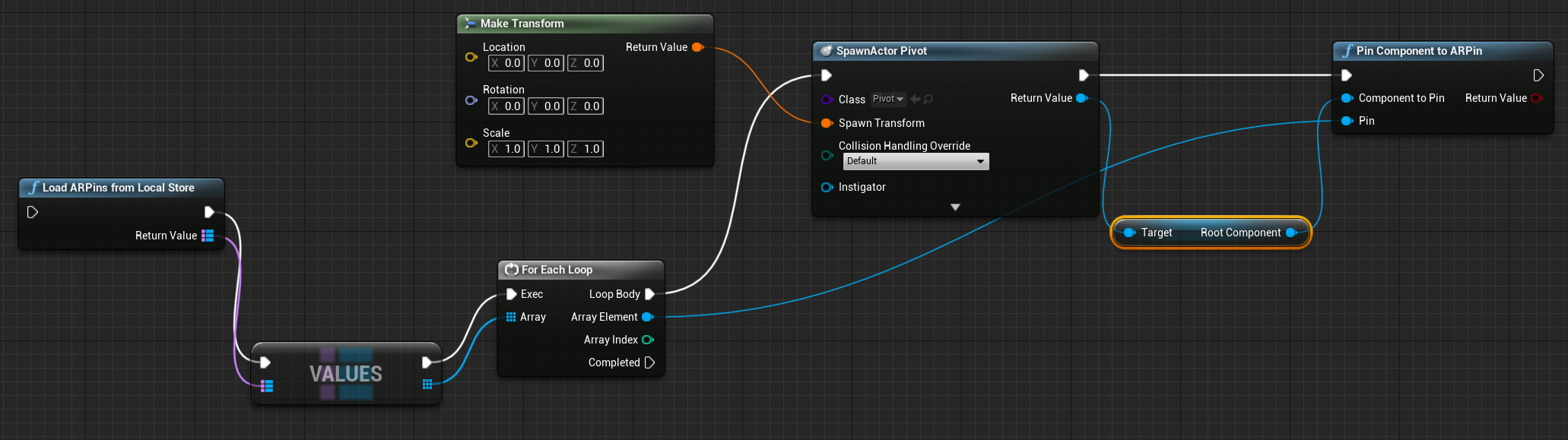Click the browse to asset magnifier icon
Viewport: 1568px width, 440px height.
(928, 99)
